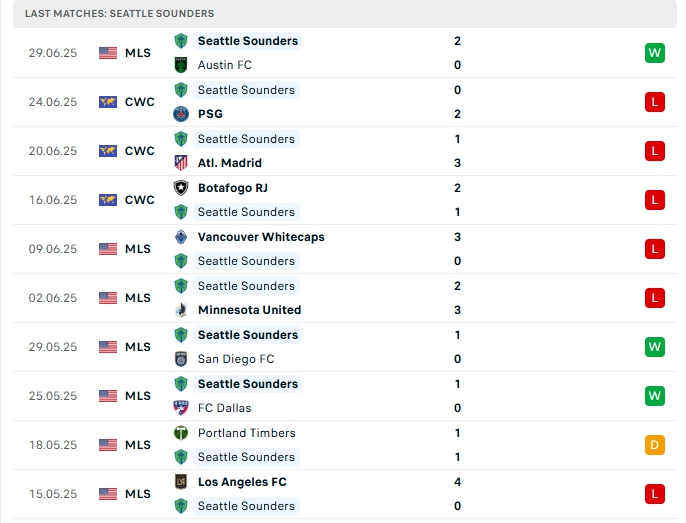The image size is (686, 523).
Task: Click the Minnesota United crest
Action: tap(181, 310)
